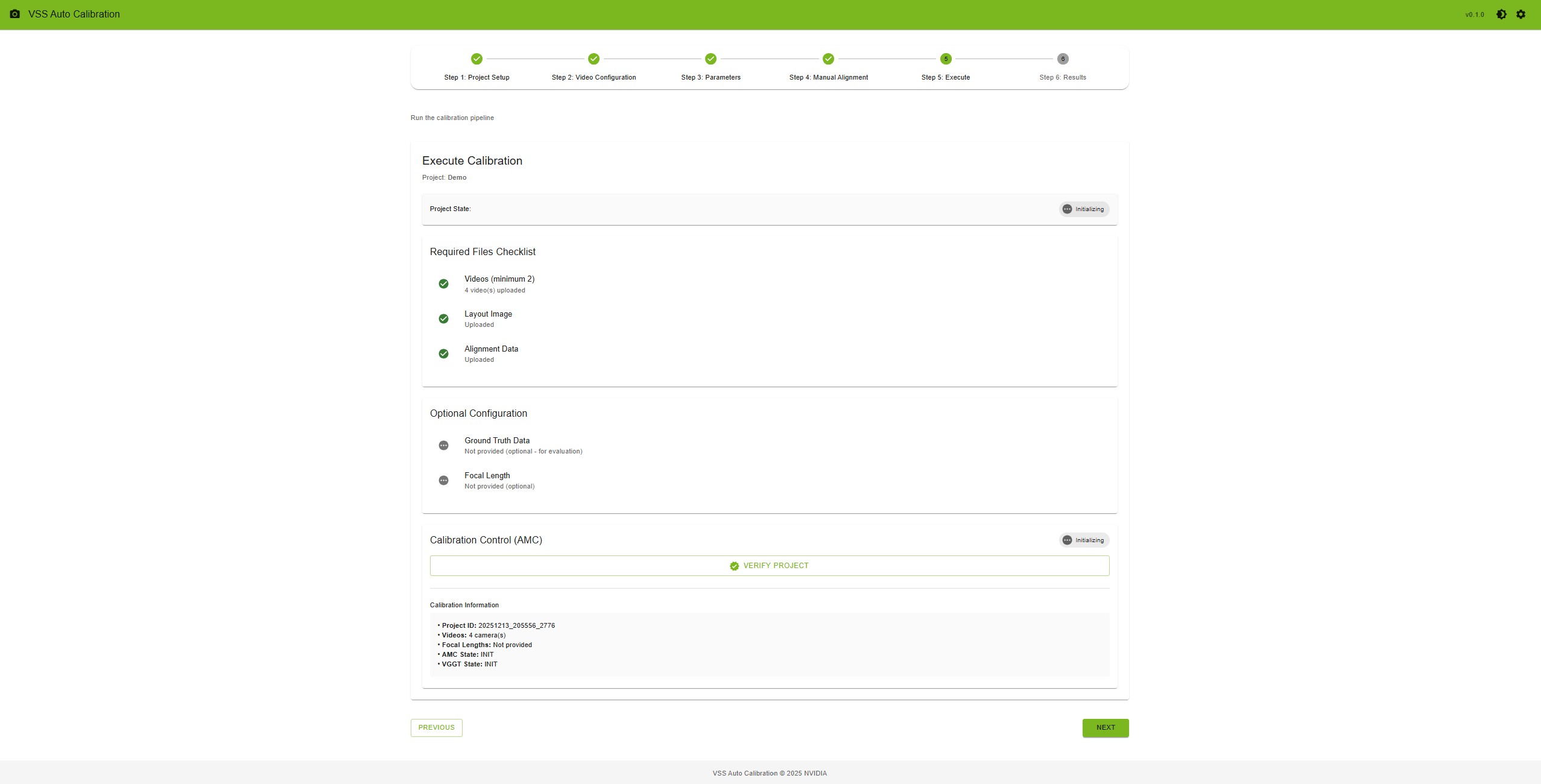
Task: Toggle dark mode theme icon
Action: coord(1501,14)
